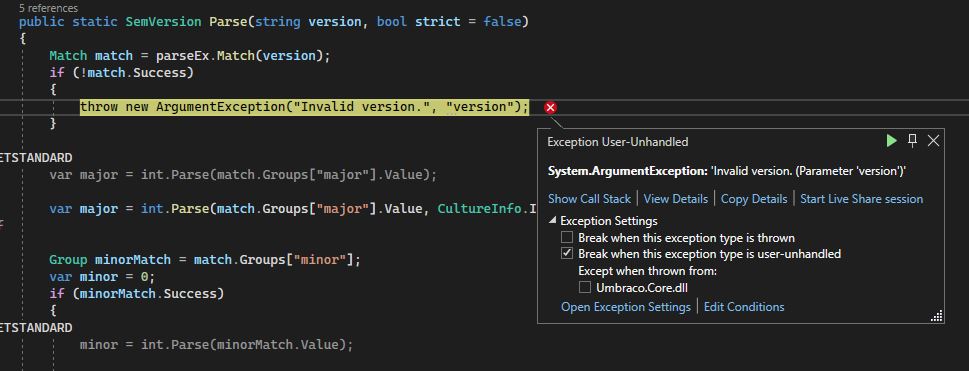969x371 pixels.
Task: Click the SemVersion return type
Action: pyautogui.click(x=164, y=22)
